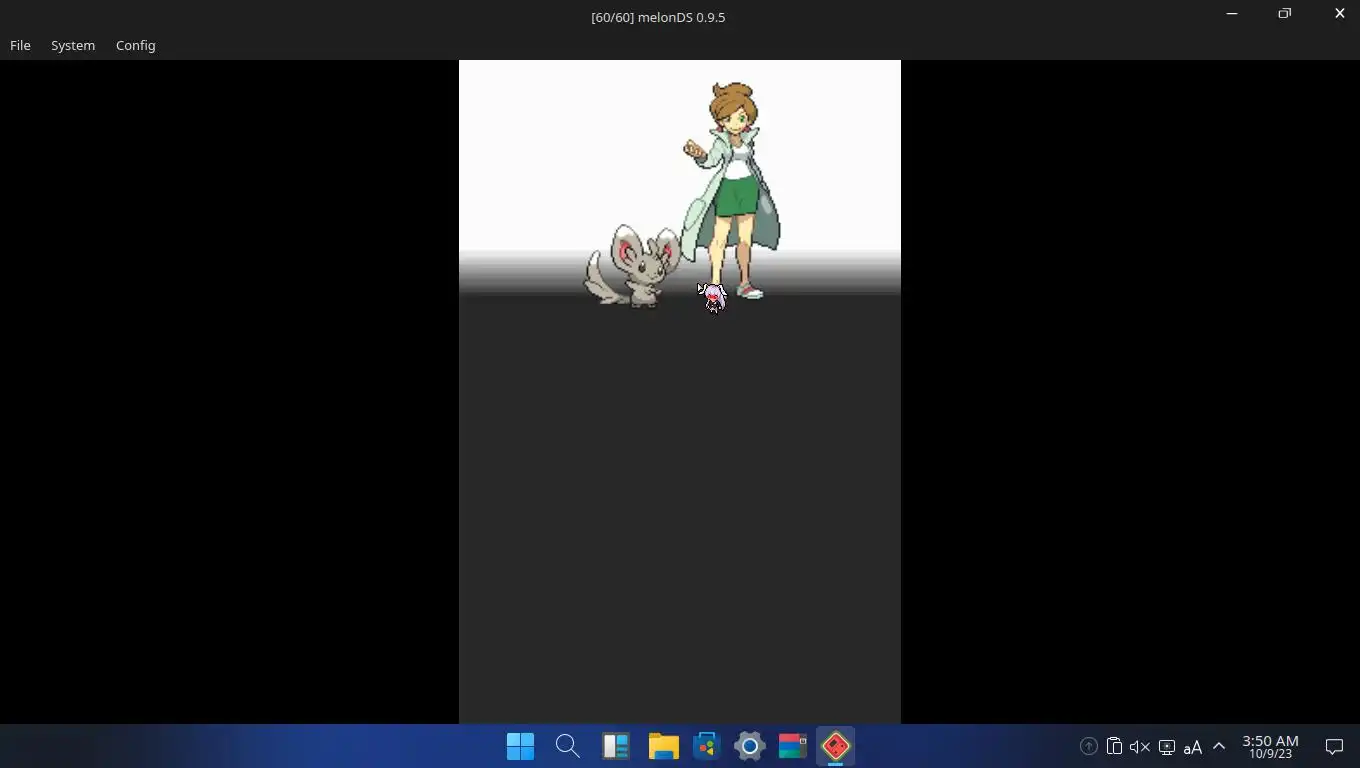Open the File menu
Viewport: 1360px width, 768px height.
coord(20,45)
